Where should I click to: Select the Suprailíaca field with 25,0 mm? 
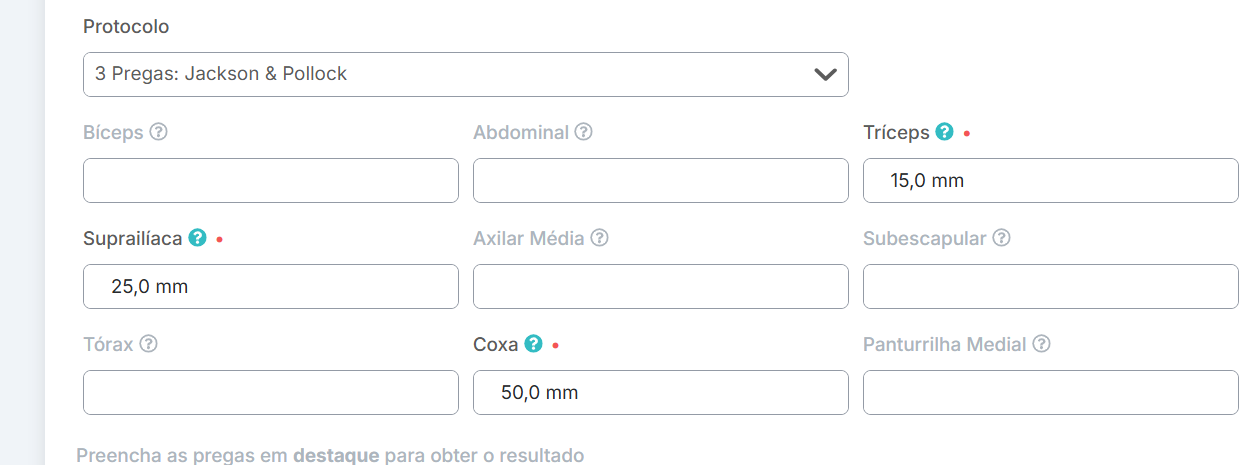pos(270,287)
